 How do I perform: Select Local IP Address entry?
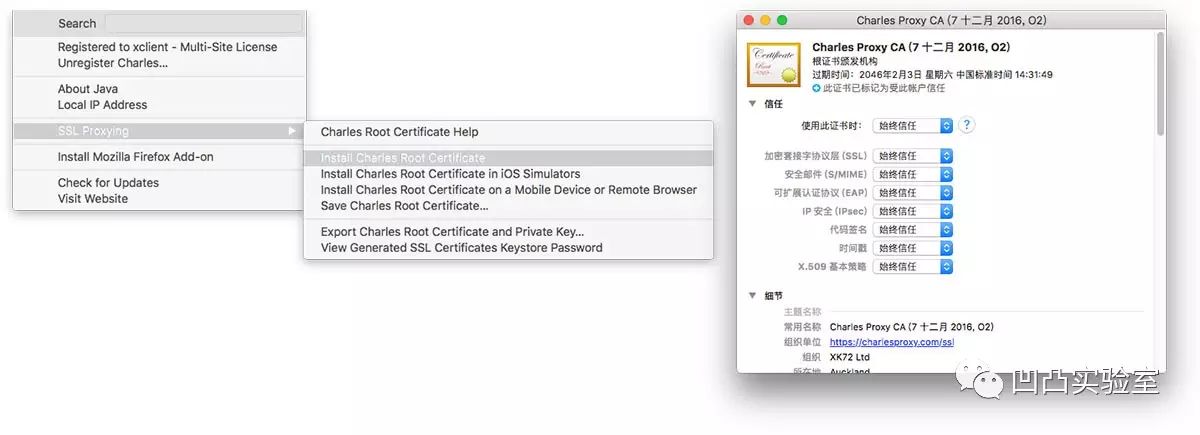(102, 105)
